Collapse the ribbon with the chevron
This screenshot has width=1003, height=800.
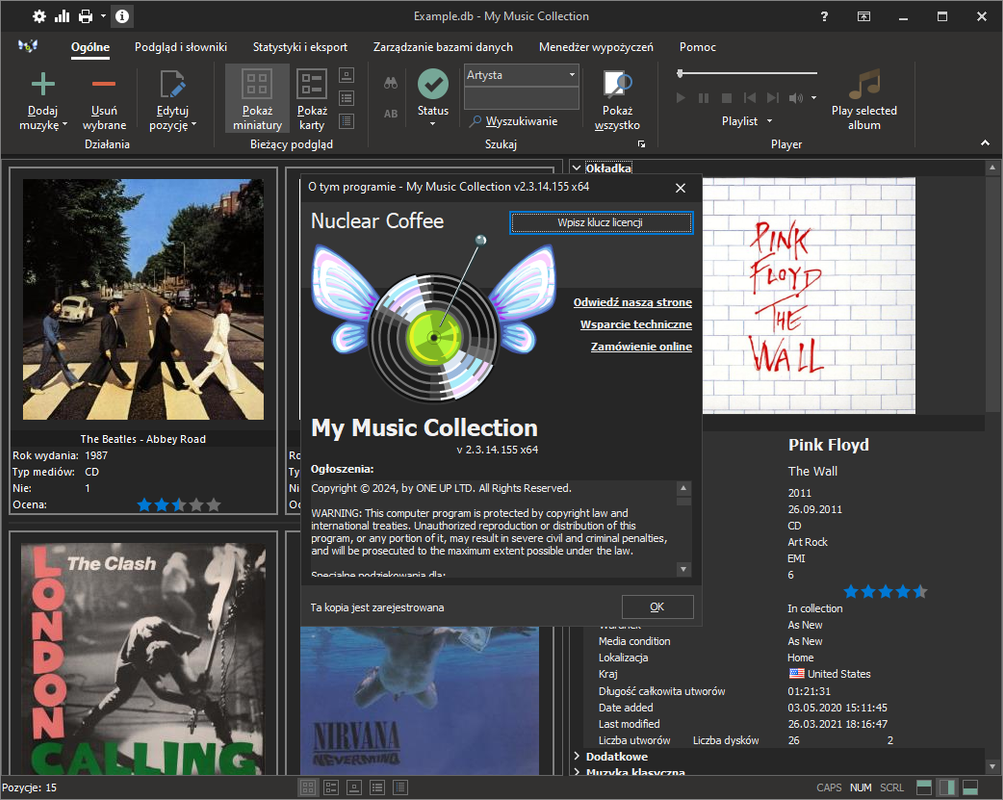coord(985,143)
